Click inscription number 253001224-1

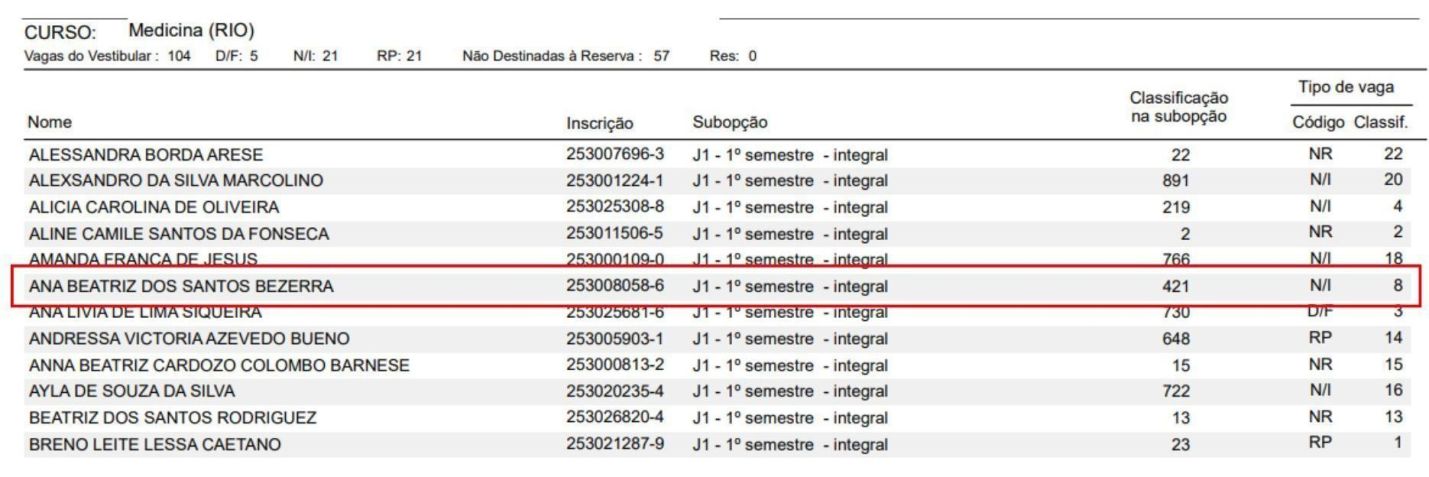click(x=615, y=181)
